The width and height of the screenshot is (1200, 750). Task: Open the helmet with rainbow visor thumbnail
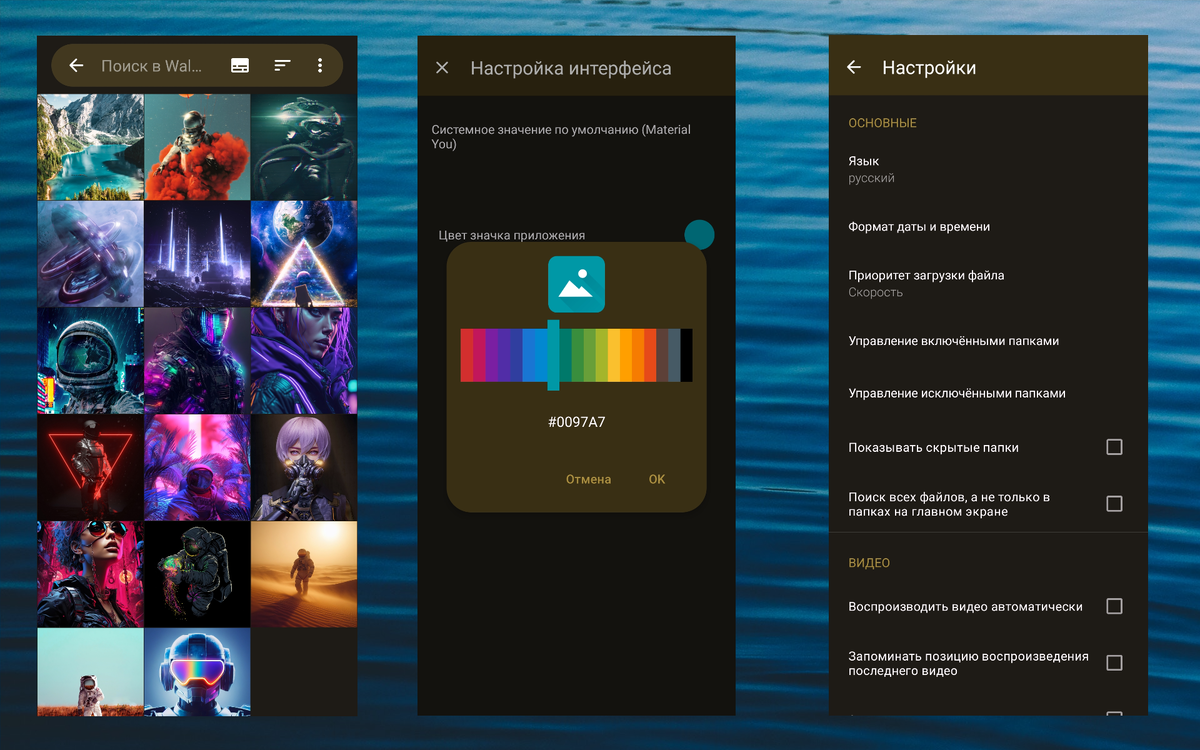(x=197, y=672)
